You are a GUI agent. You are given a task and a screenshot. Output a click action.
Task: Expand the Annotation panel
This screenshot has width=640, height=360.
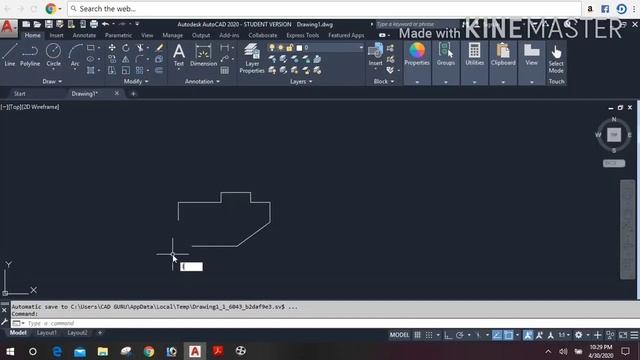[202, 82]
